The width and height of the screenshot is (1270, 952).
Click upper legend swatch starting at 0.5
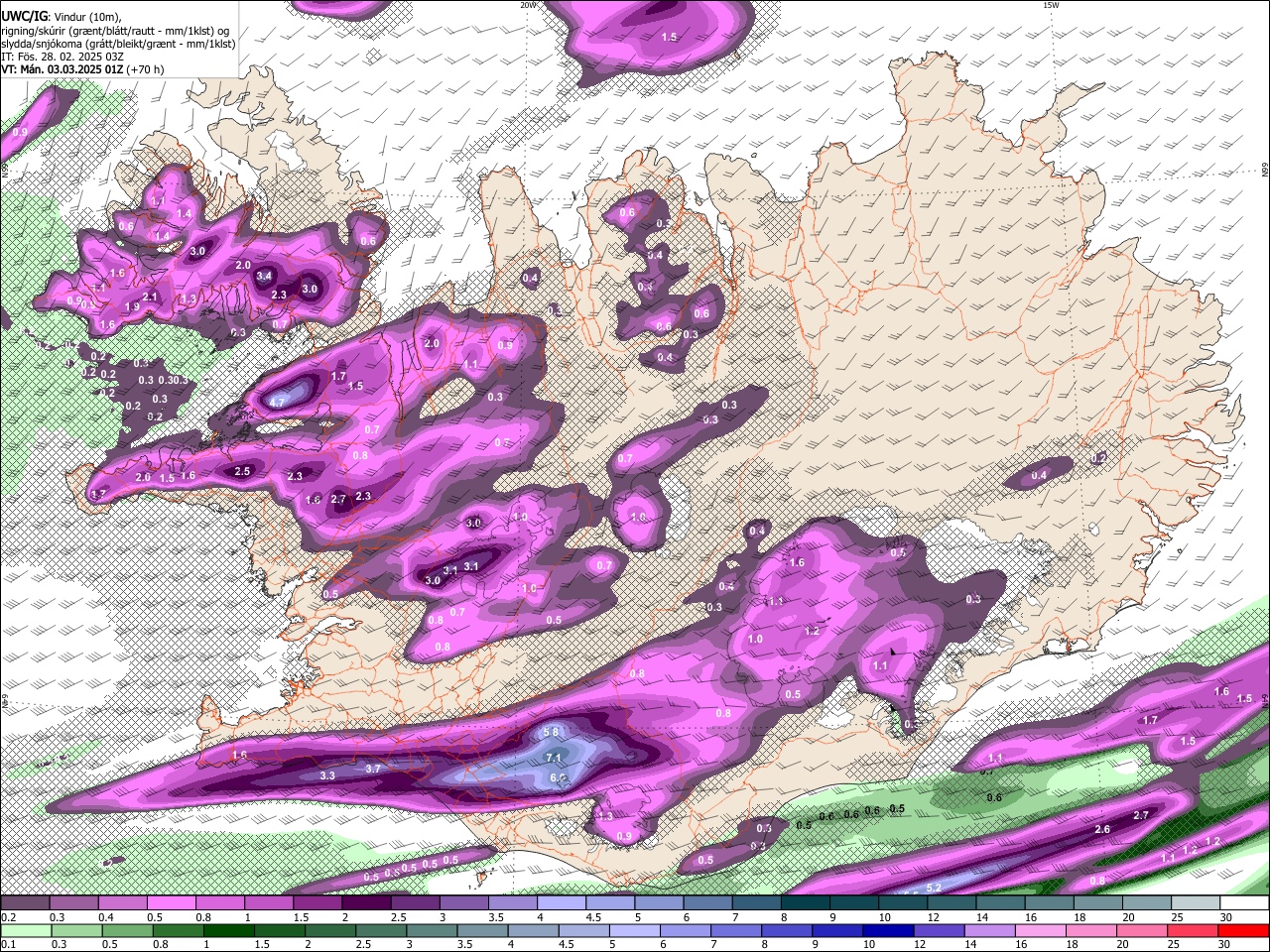[171, 903]
